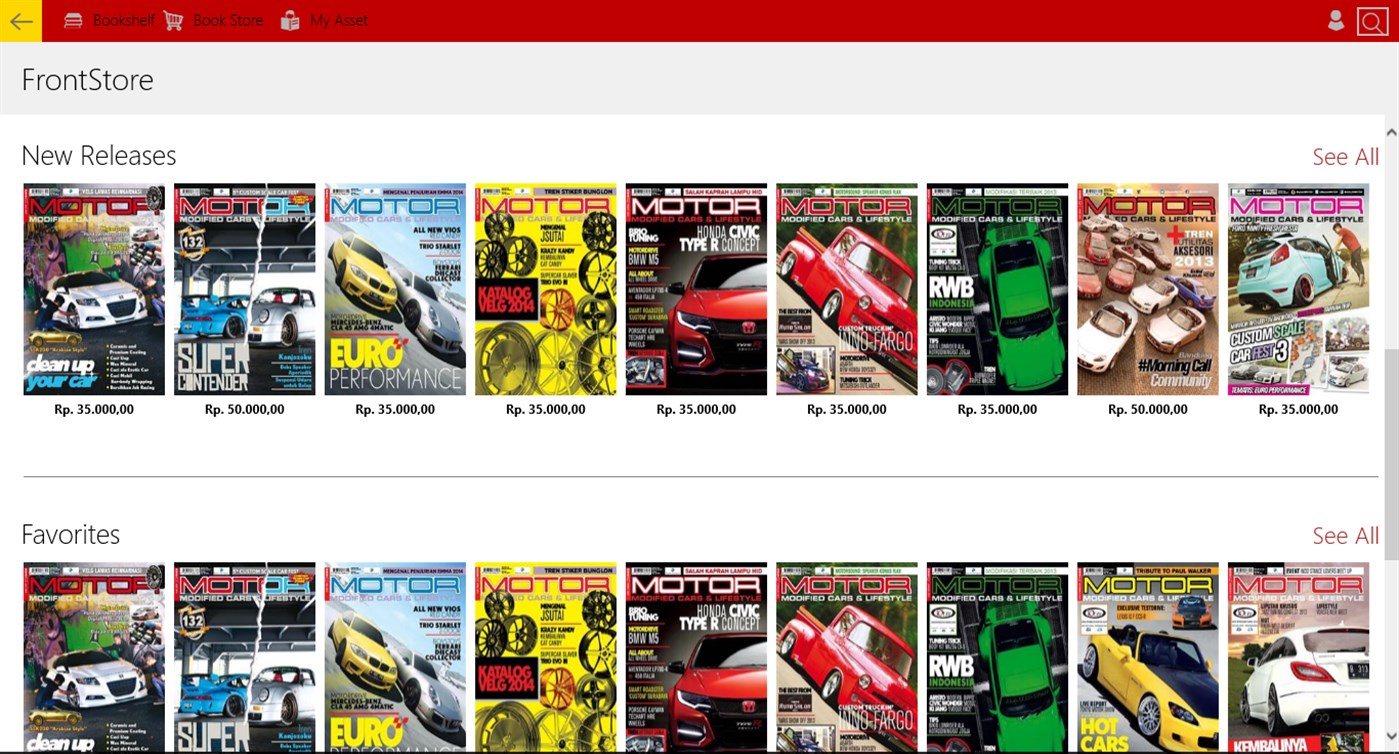The height and width of the screenshot is (754, 1399).
Task: Click the yellow back arrow button
Action: tap(21, 21)
